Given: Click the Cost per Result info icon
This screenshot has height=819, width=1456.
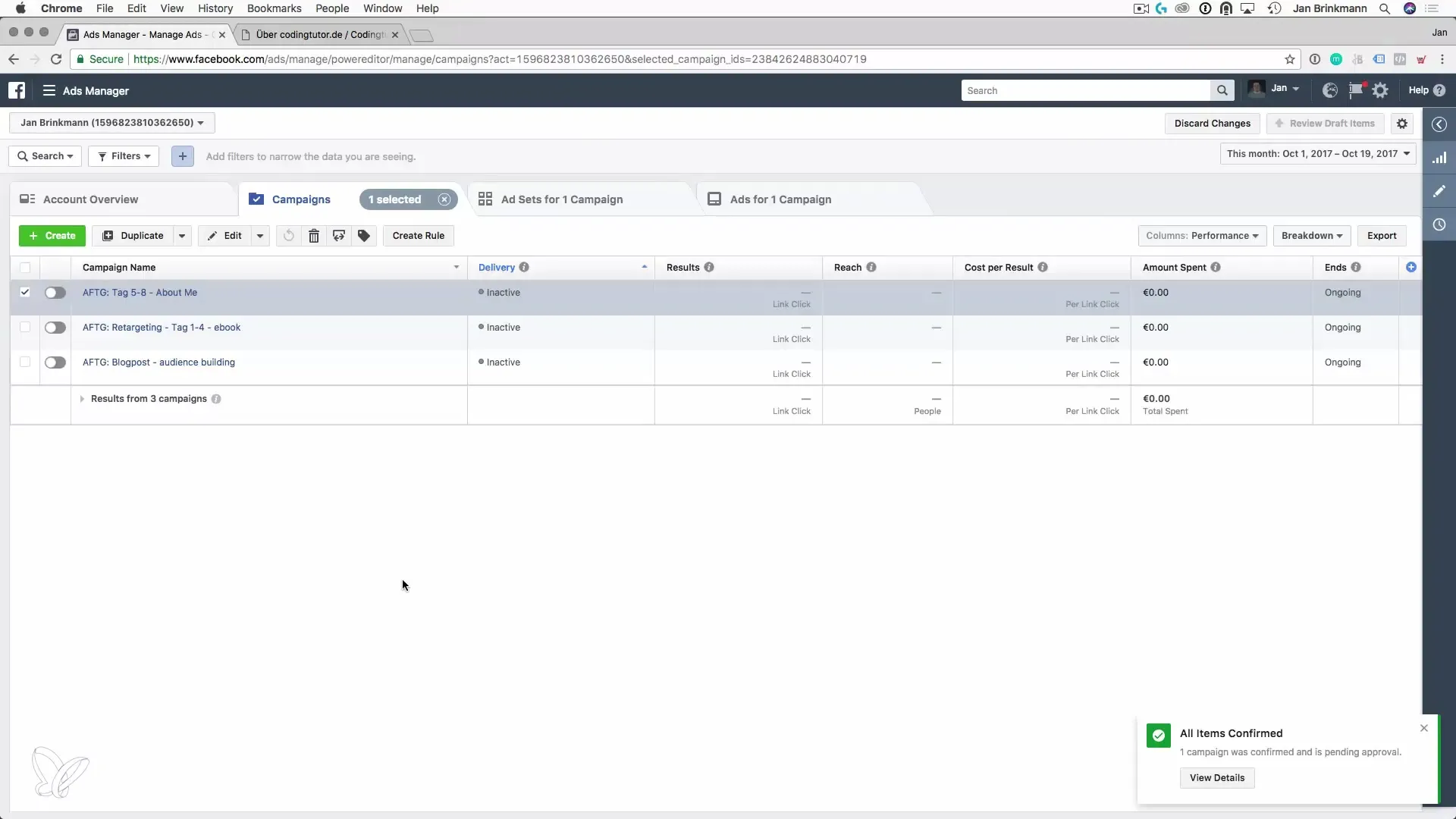Looking at the screenshot, I should [1043, 267].
